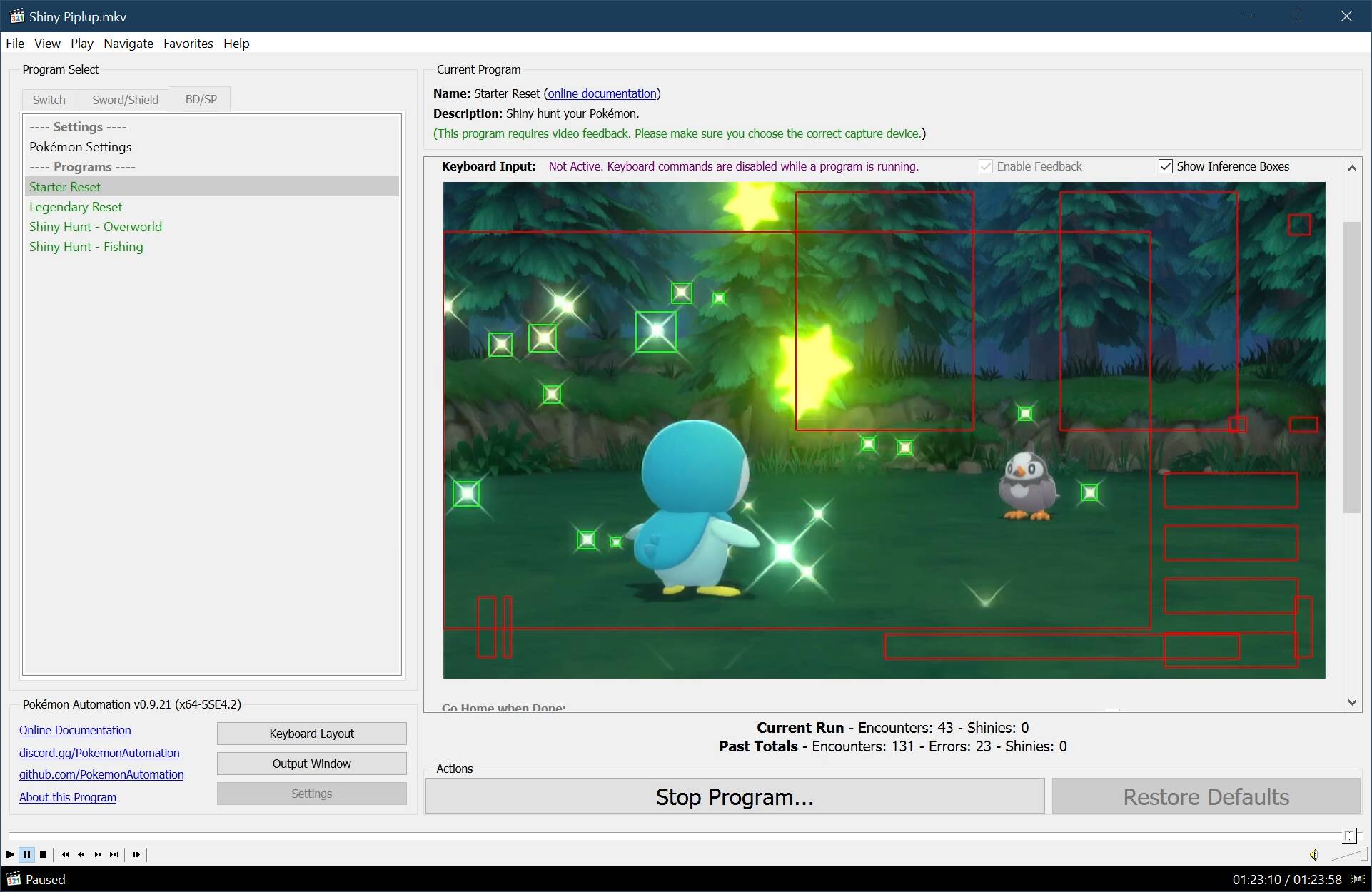Click the Stop playback icon

[x=43, y=854]
